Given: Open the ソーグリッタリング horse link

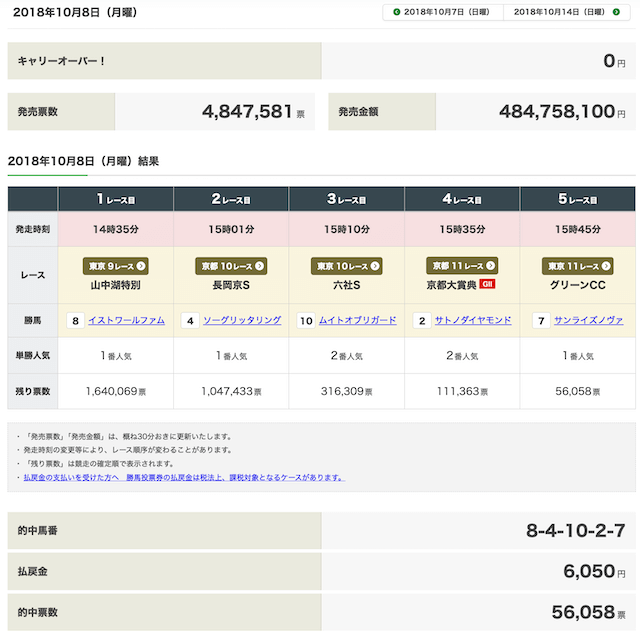Looking at the screenshot, I should (x=242, y=321).
